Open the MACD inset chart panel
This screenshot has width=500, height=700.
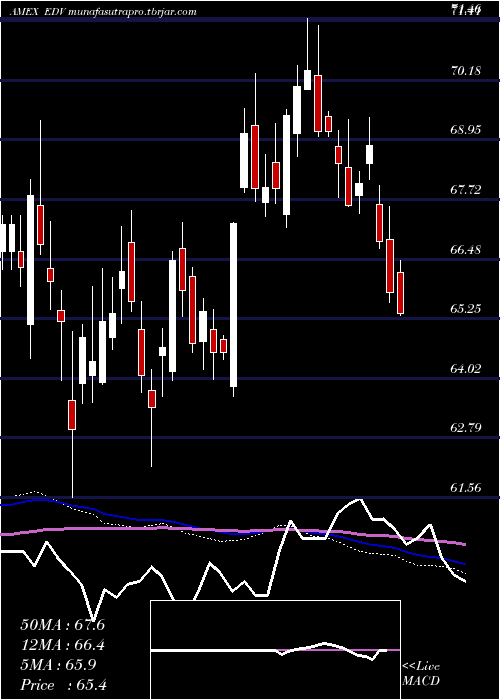pyautogui.click(x=275, y=650)
